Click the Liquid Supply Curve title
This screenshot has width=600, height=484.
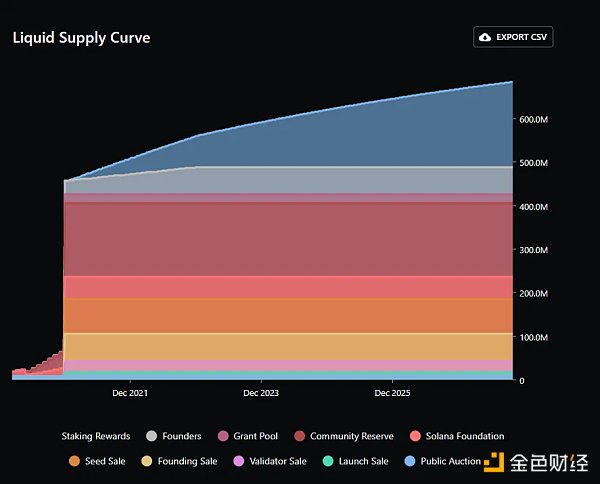[81, 38]
